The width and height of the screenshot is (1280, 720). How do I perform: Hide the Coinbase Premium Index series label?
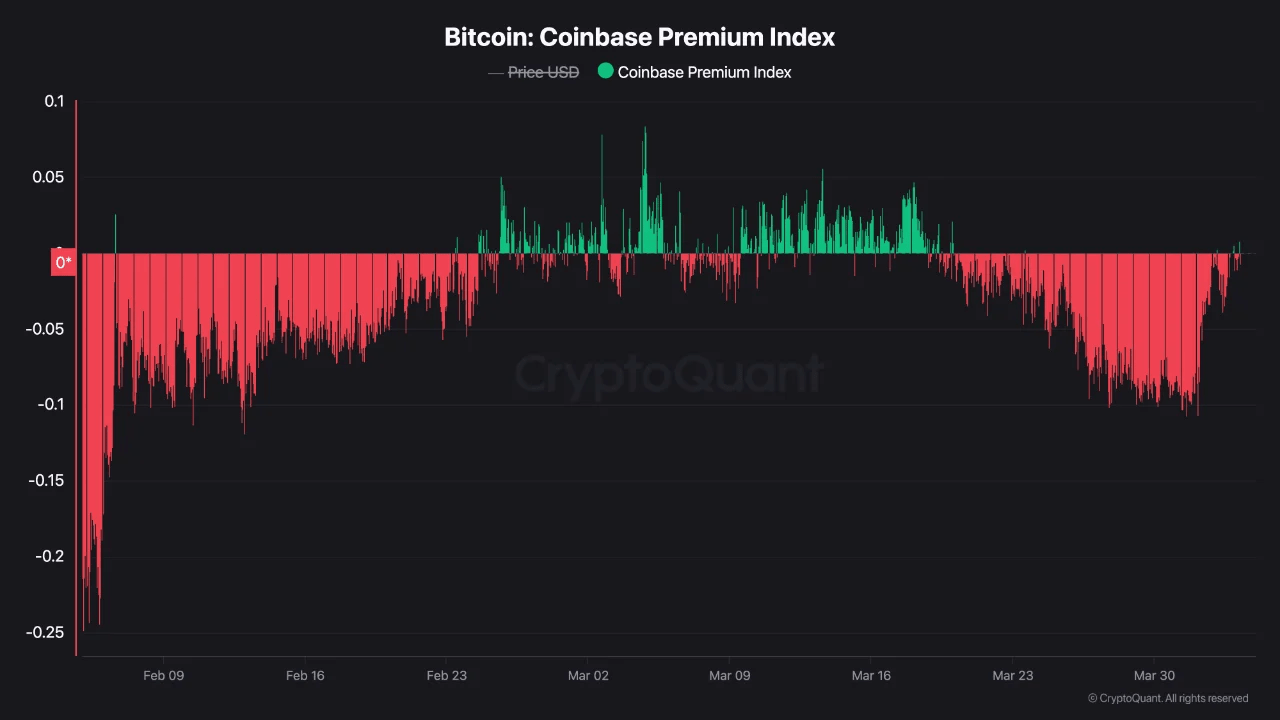pos(704,72)
